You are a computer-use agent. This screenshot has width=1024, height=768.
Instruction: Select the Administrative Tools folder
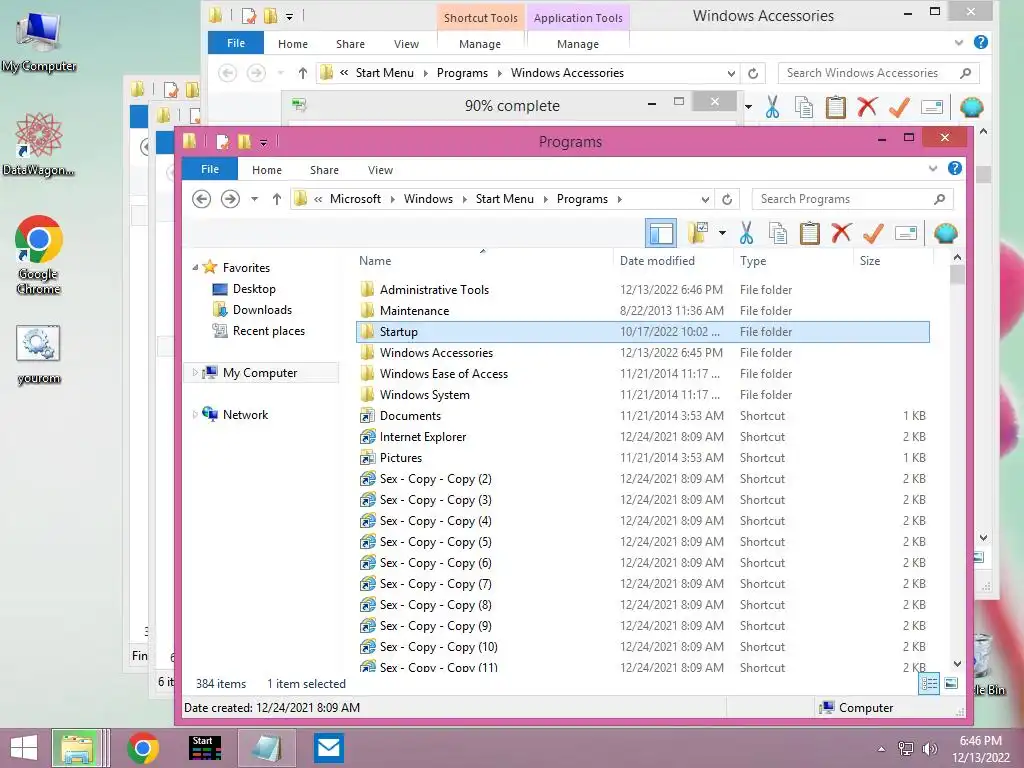[643, 289]
